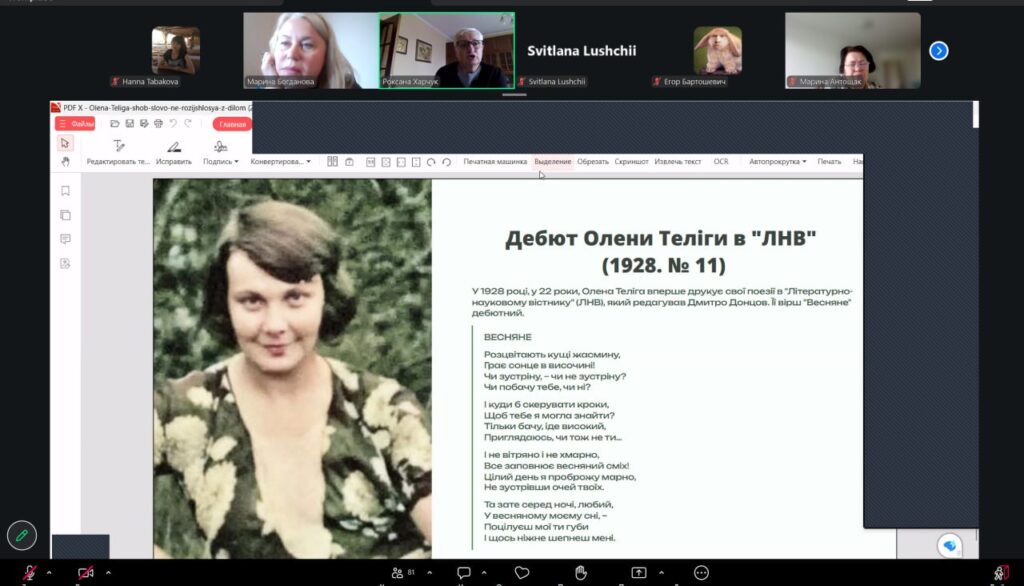Toggle the annotation pencil button
The height and width of the screenshot is (586, 1024).
[x=22, y=536]
